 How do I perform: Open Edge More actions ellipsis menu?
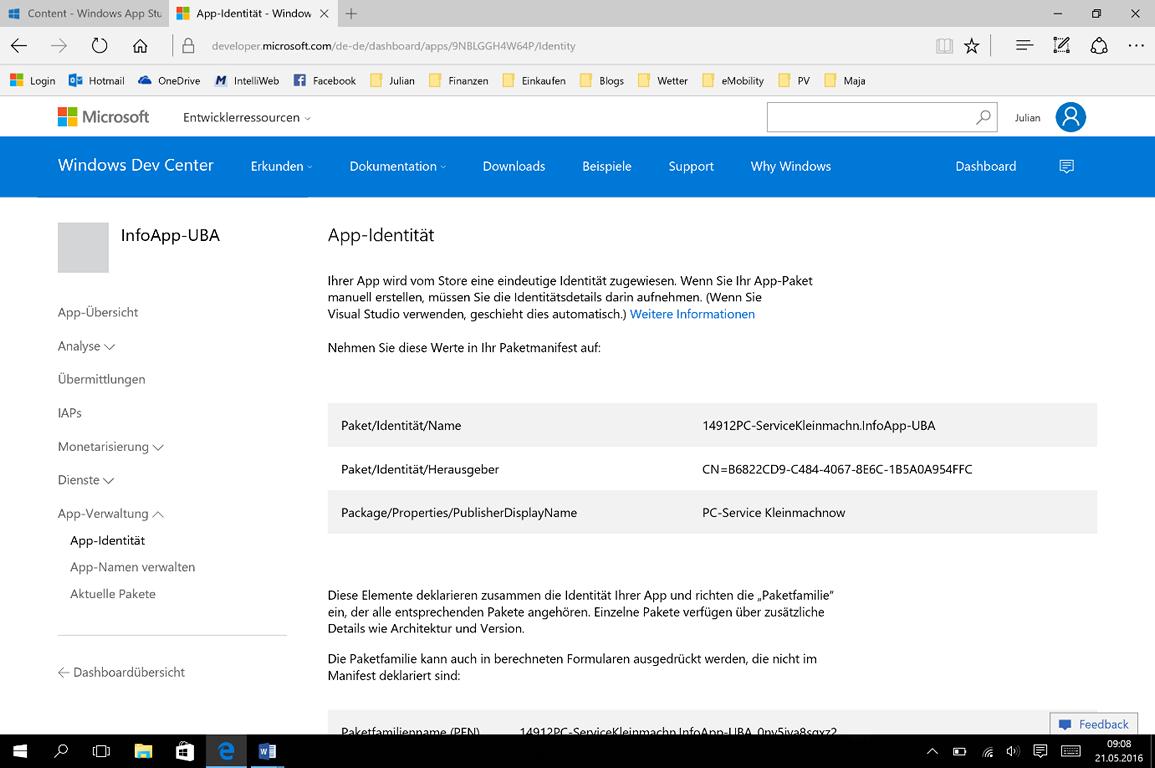1136,46
